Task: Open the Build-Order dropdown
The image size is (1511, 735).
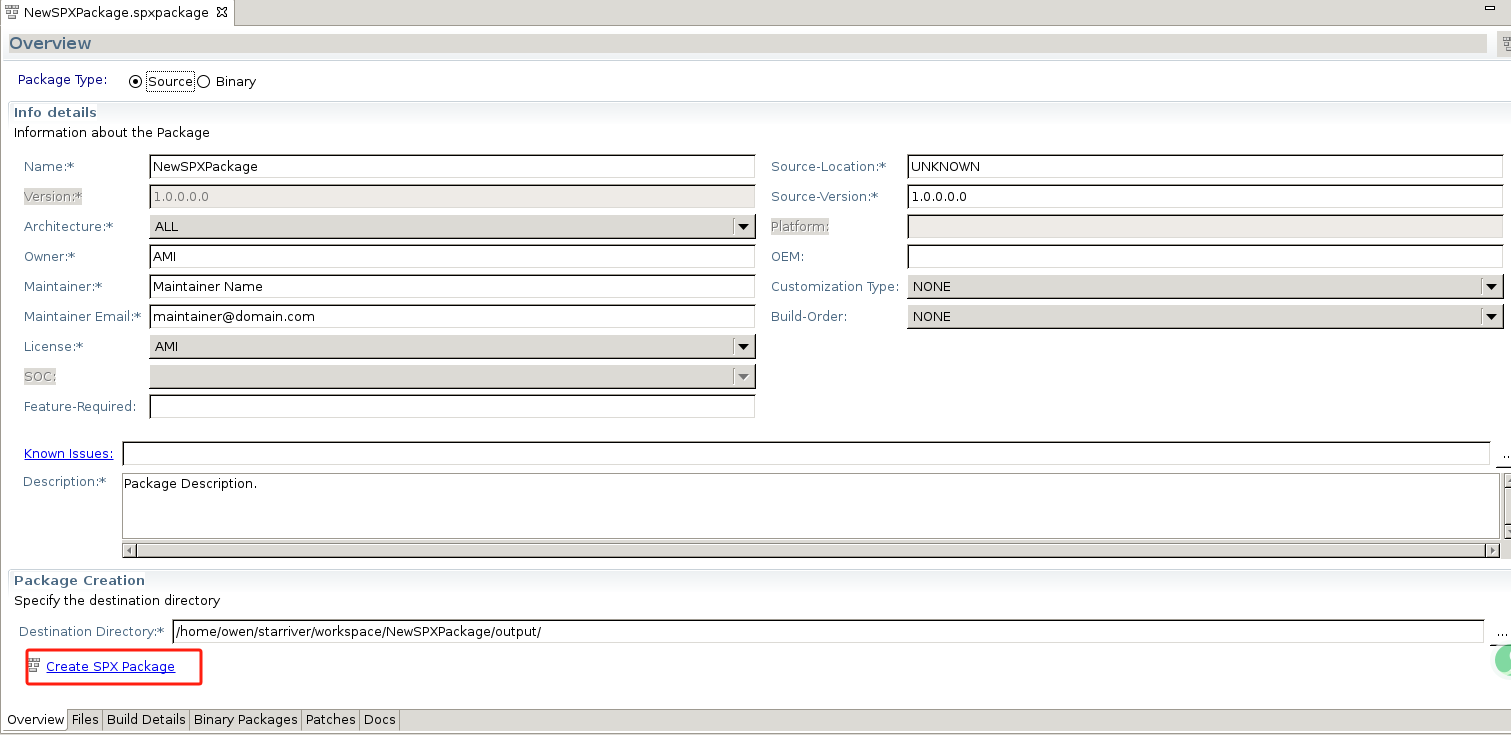Action: coord(1492,316)
